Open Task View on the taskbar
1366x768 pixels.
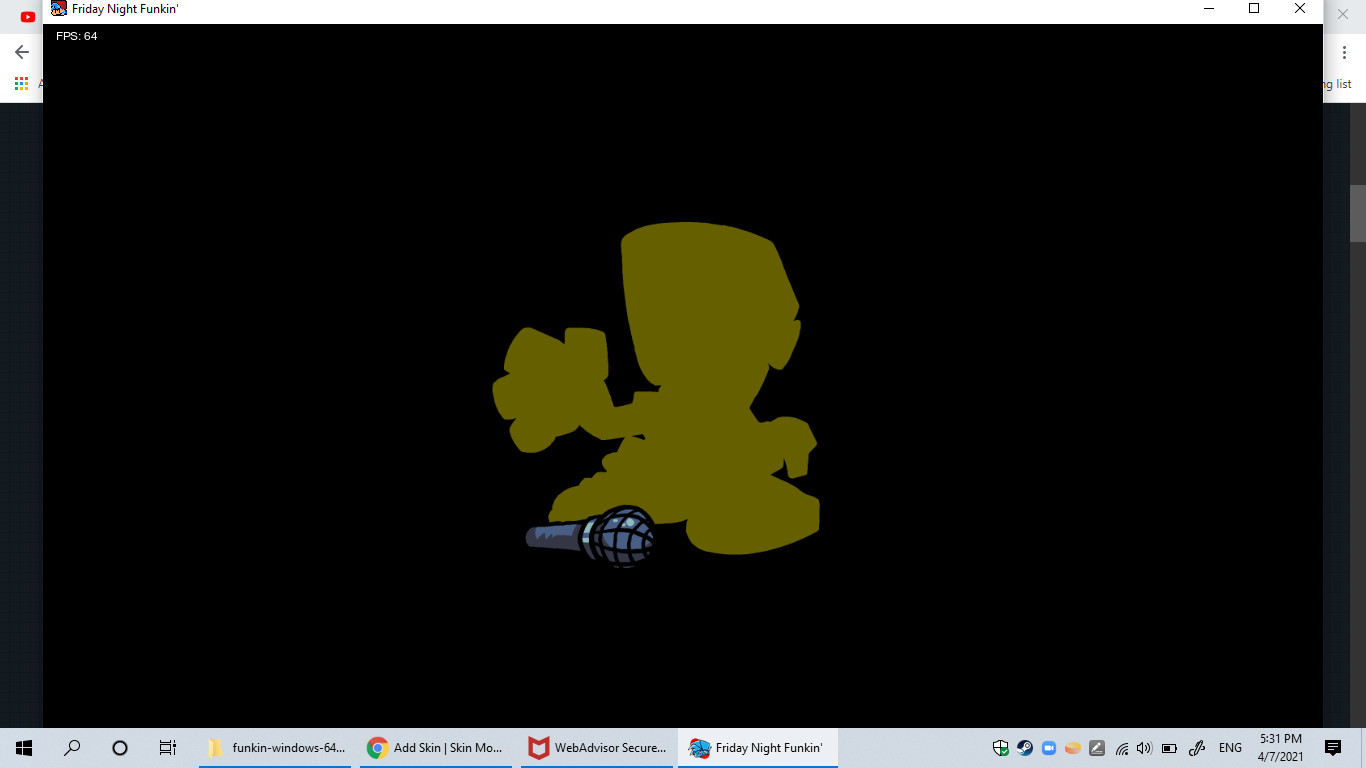(167, 748)
